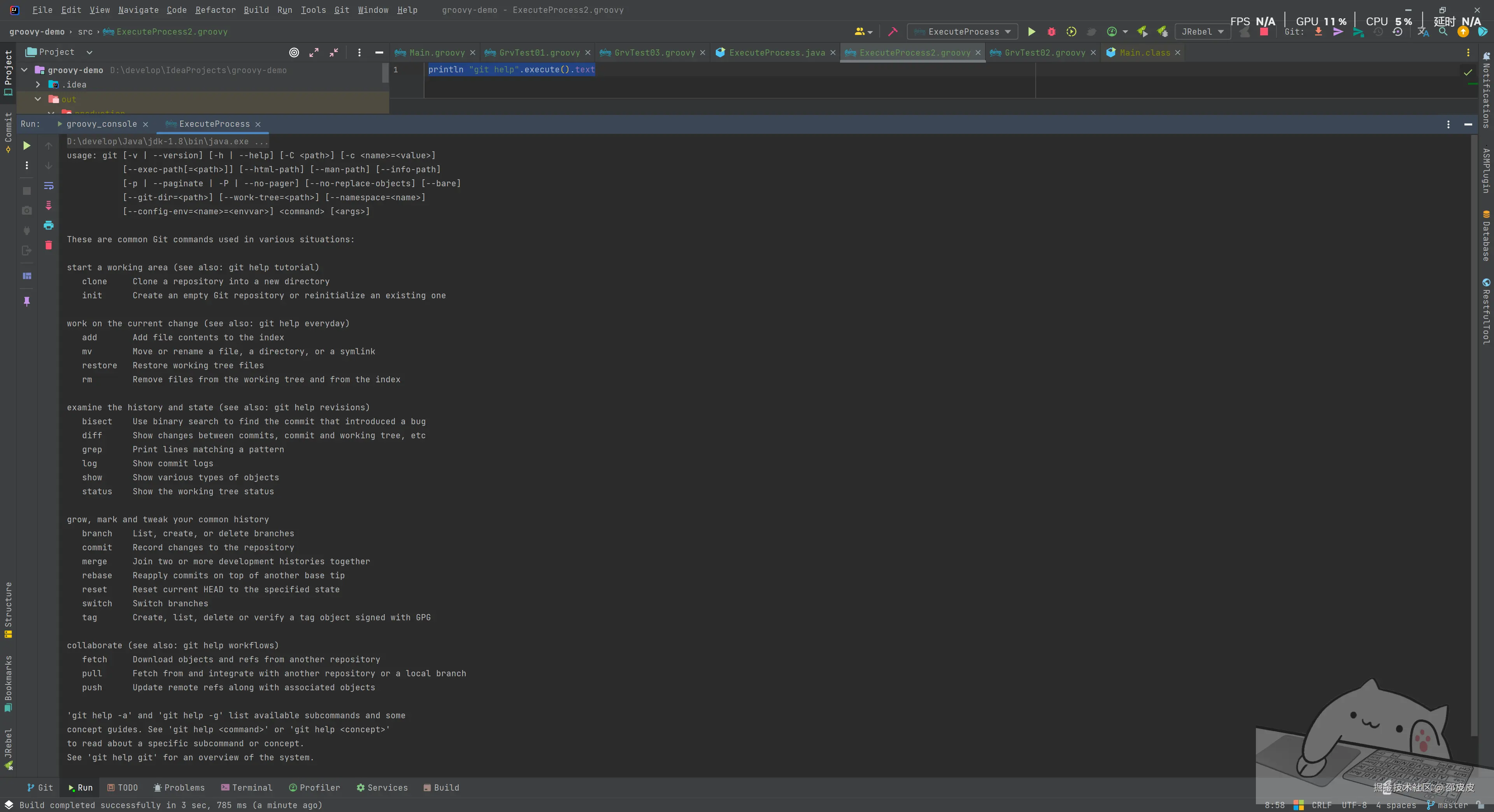Clear console output with trash icon
Screen dimensions: 1494x812
pos(49,245)
